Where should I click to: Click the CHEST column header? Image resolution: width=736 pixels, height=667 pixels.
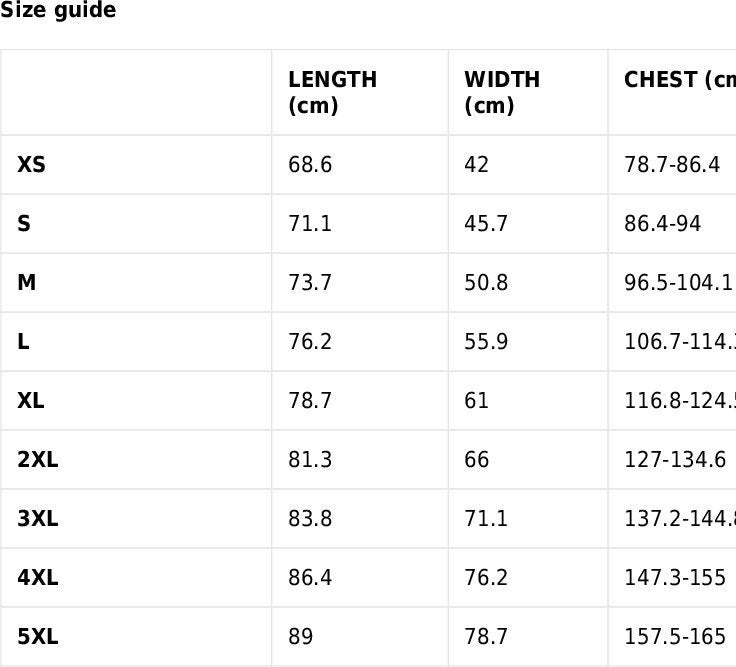coord(679,80)
